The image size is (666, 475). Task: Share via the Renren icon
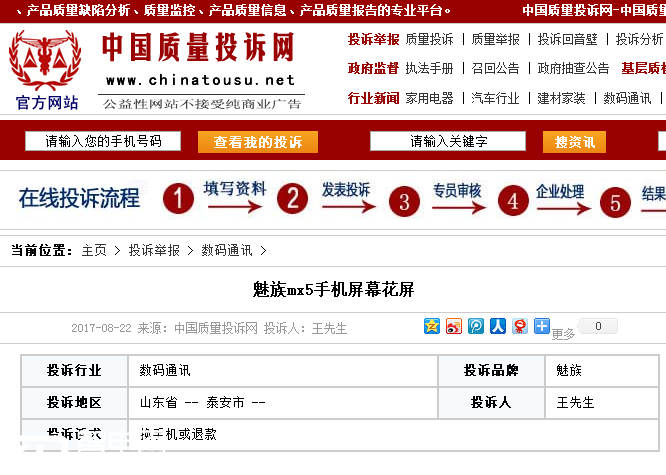click(x=498, y=326)
